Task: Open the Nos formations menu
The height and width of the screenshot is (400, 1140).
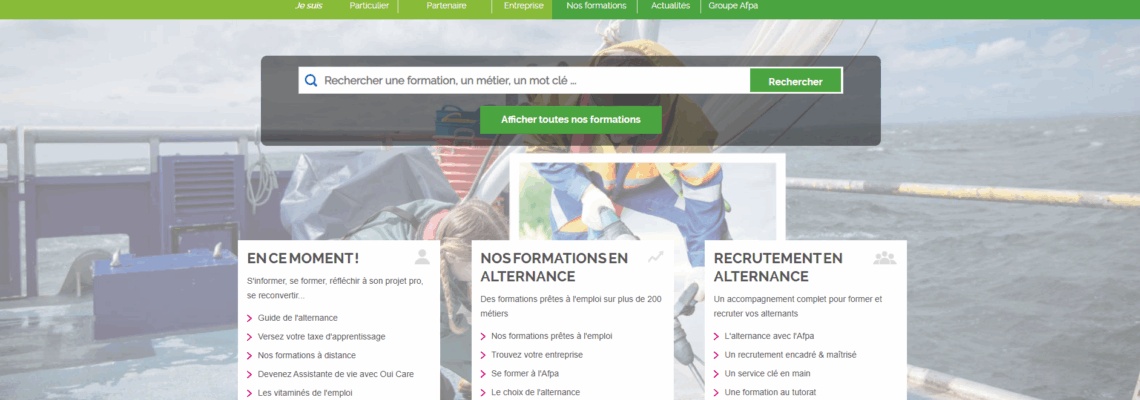Action: [596, 6]
